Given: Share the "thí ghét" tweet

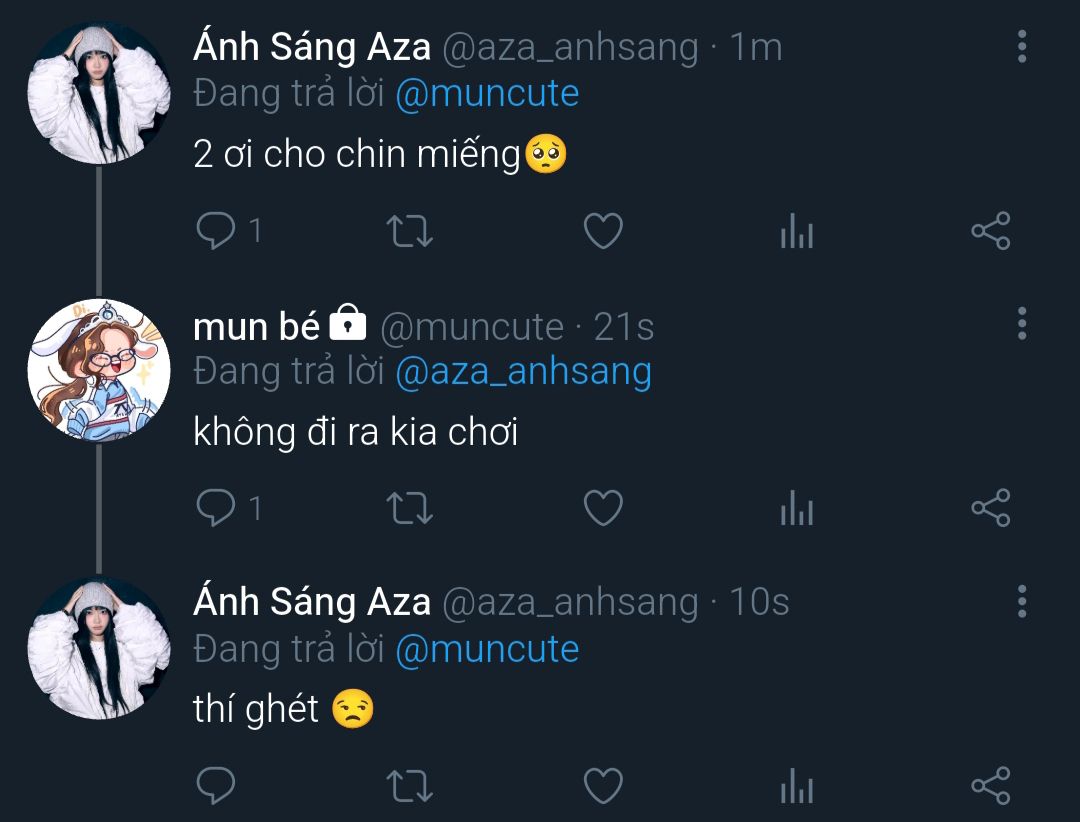Looking at the screenshot, I should click(x=991, y=786).
